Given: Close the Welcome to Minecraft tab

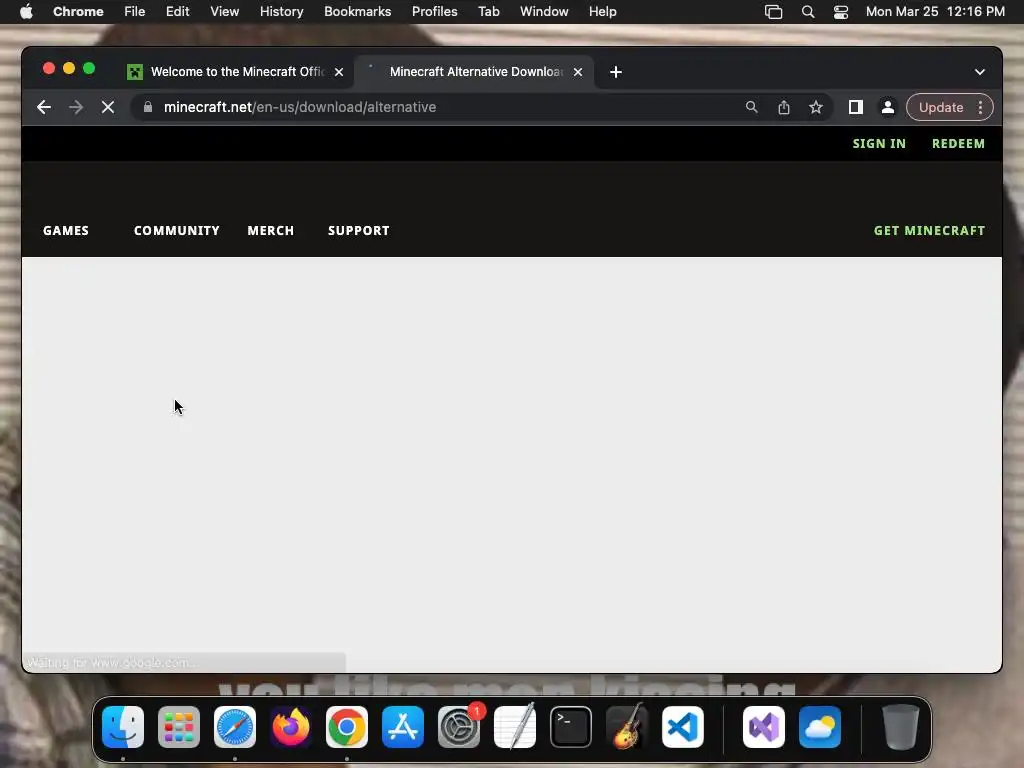Looking at the screenshot, I should coord(339,72).
